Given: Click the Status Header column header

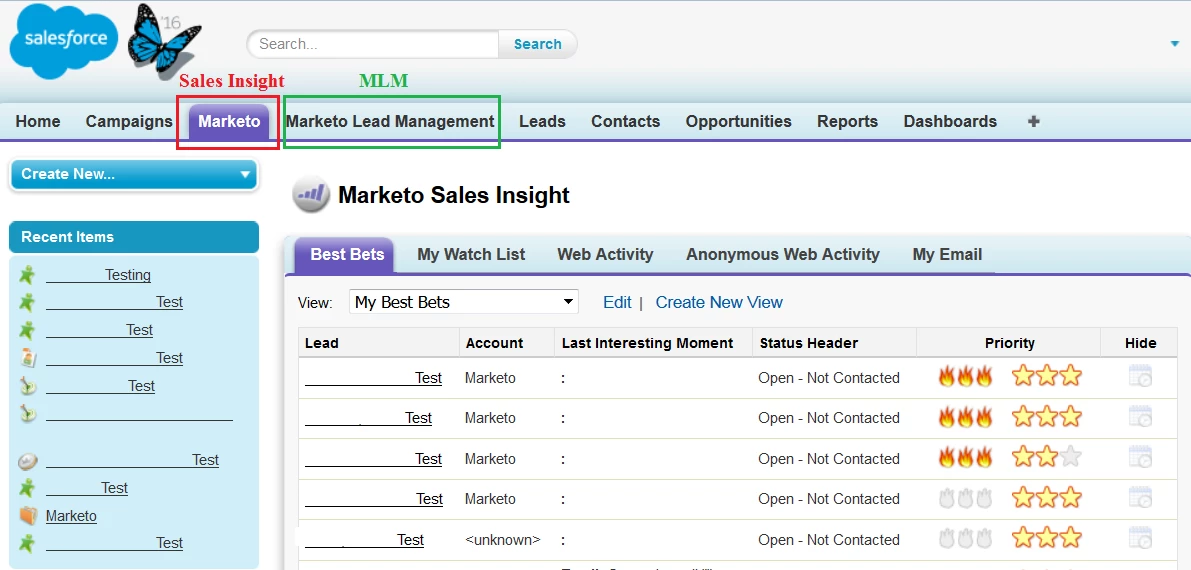Looking at the screenshot, I should [834, 343].
